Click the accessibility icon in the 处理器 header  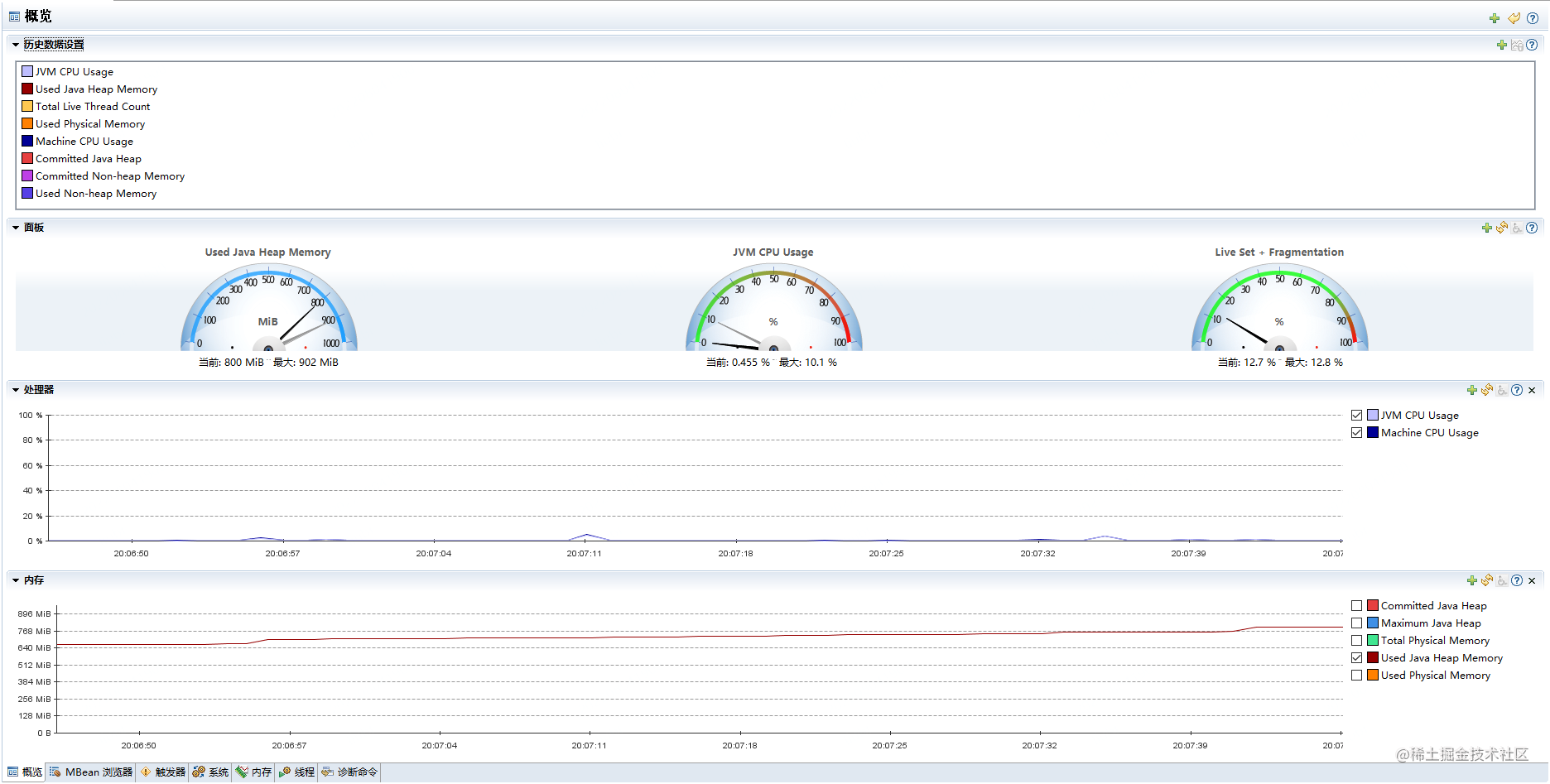[1502, 390]
